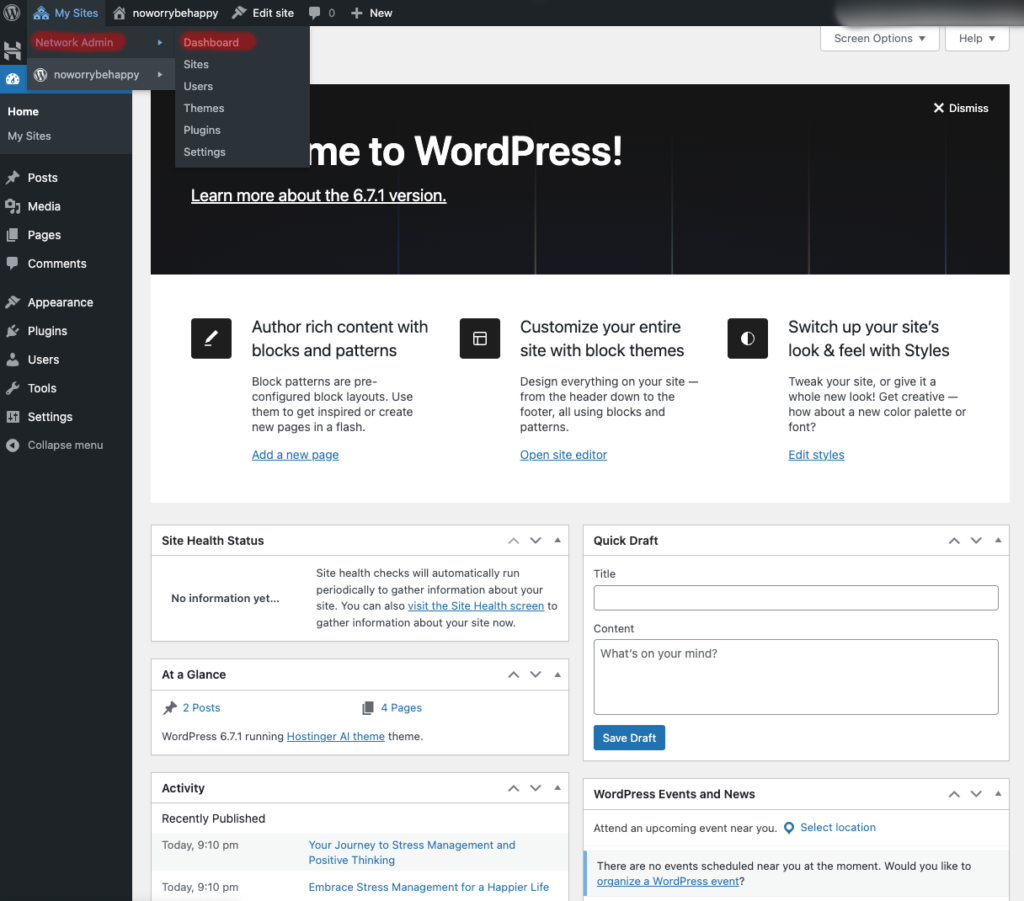This screenshot has height=901, width=1024.
Task: Choose Themes in Network Admin submenu
Action: pyautogui.click(x=204, y=108)
